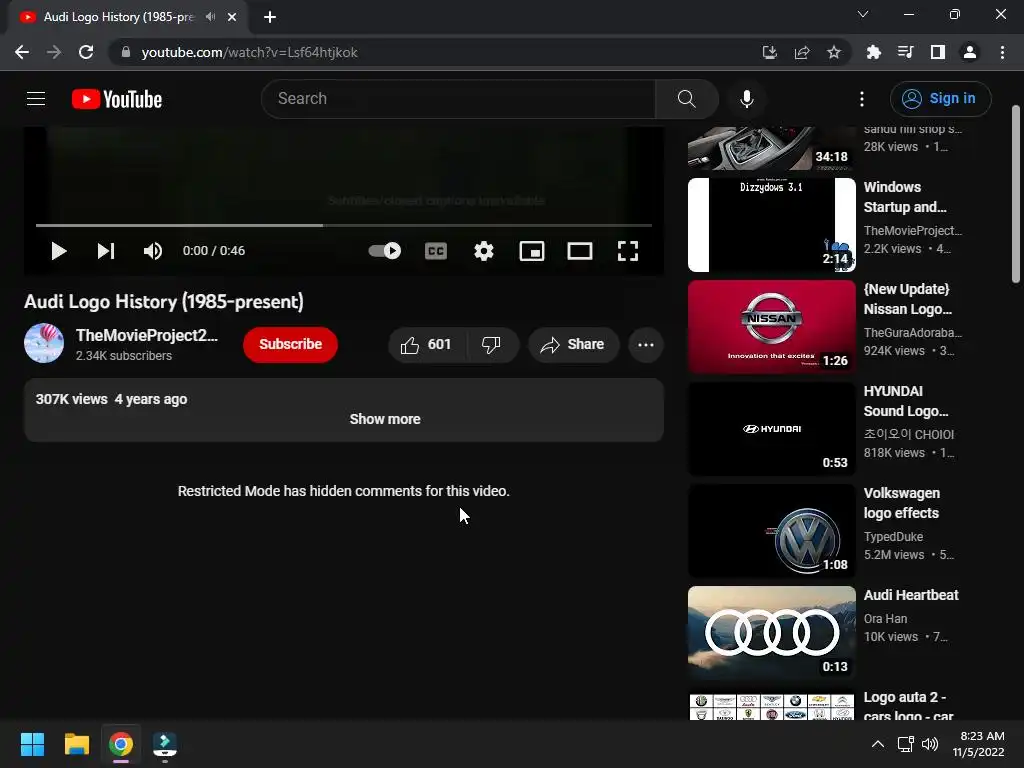Click Volkswagen logo effects title
This screenshot has width=1024, height=768.
coord(902,503)
